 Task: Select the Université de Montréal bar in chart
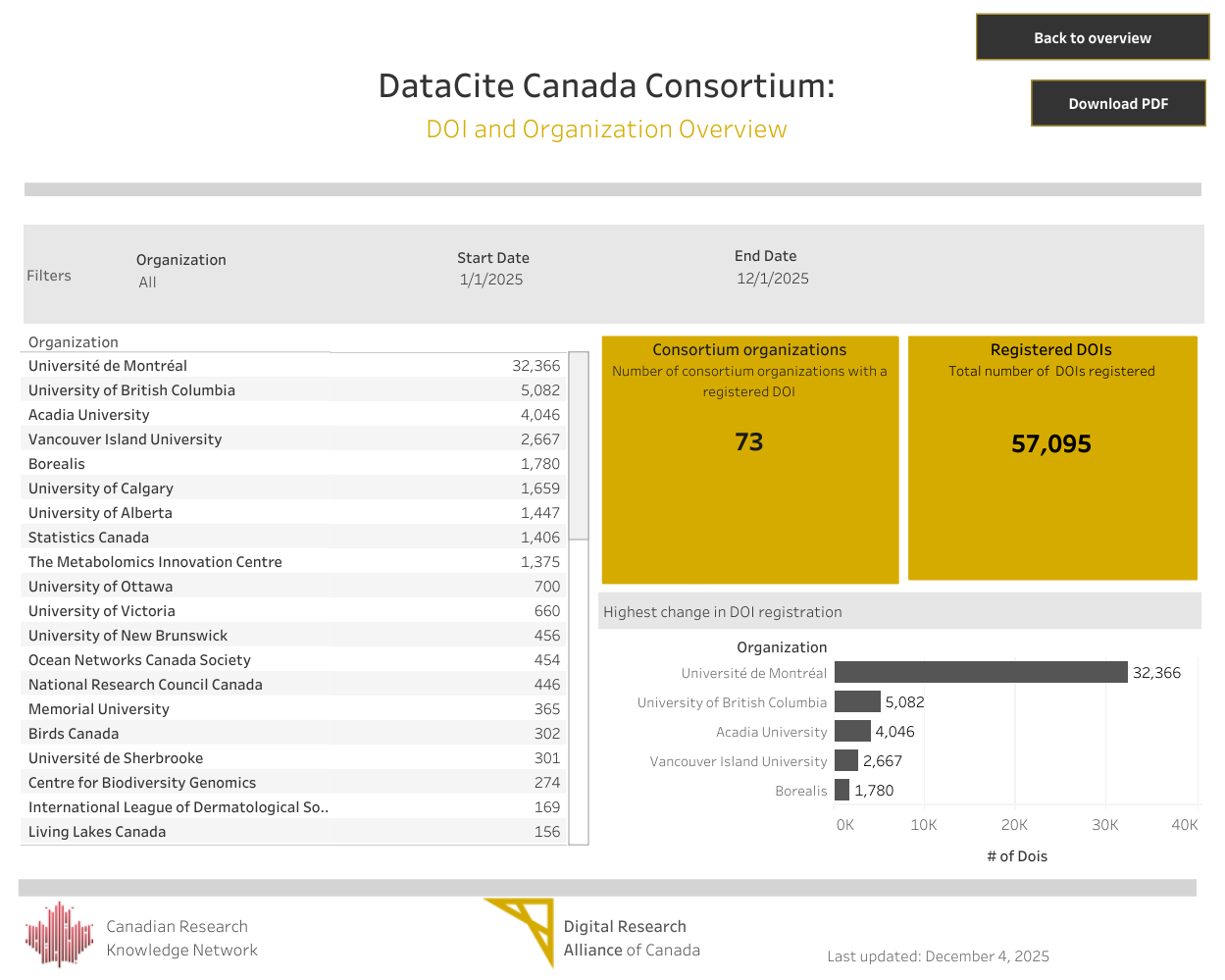point(980,673)
